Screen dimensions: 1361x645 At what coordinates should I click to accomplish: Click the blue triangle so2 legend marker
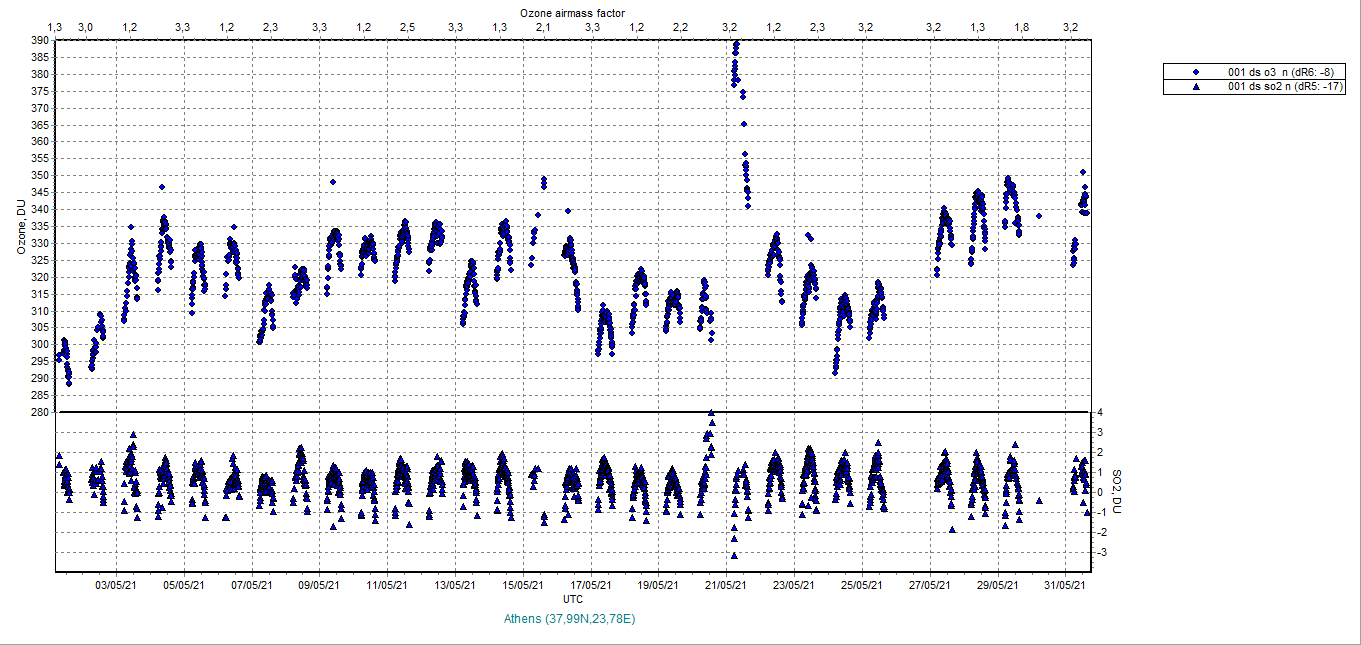pyautogui.click(x=1196, y=87)
